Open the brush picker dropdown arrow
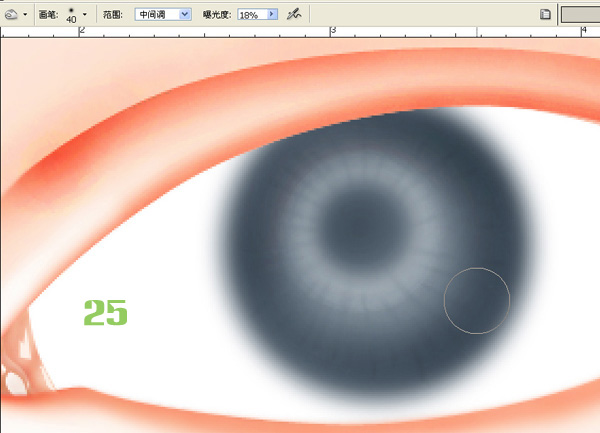Screen dimensions: 600x433 (x=85, y=15)
